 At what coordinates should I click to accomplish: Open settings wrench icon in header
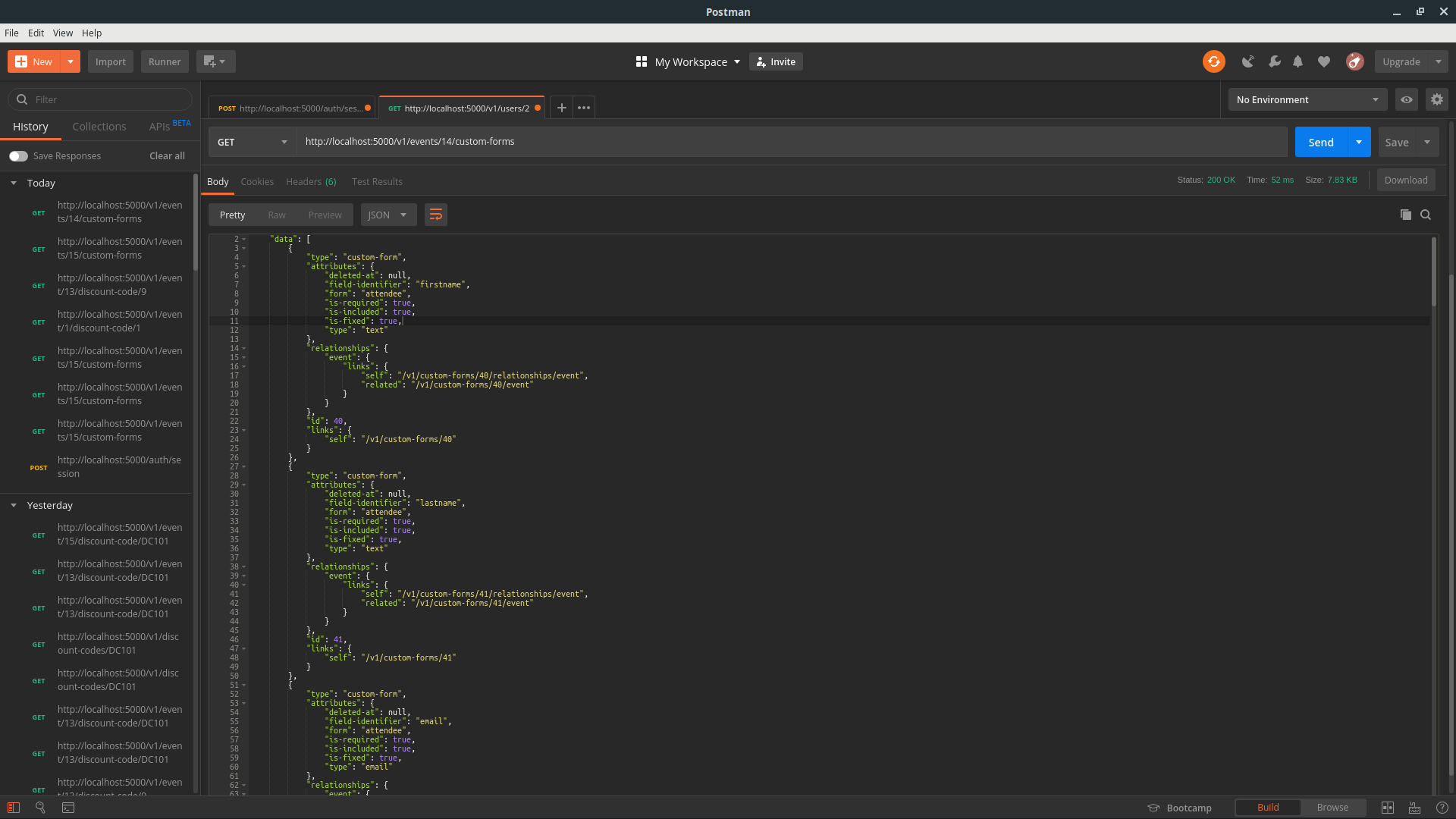pos(1274,61)
